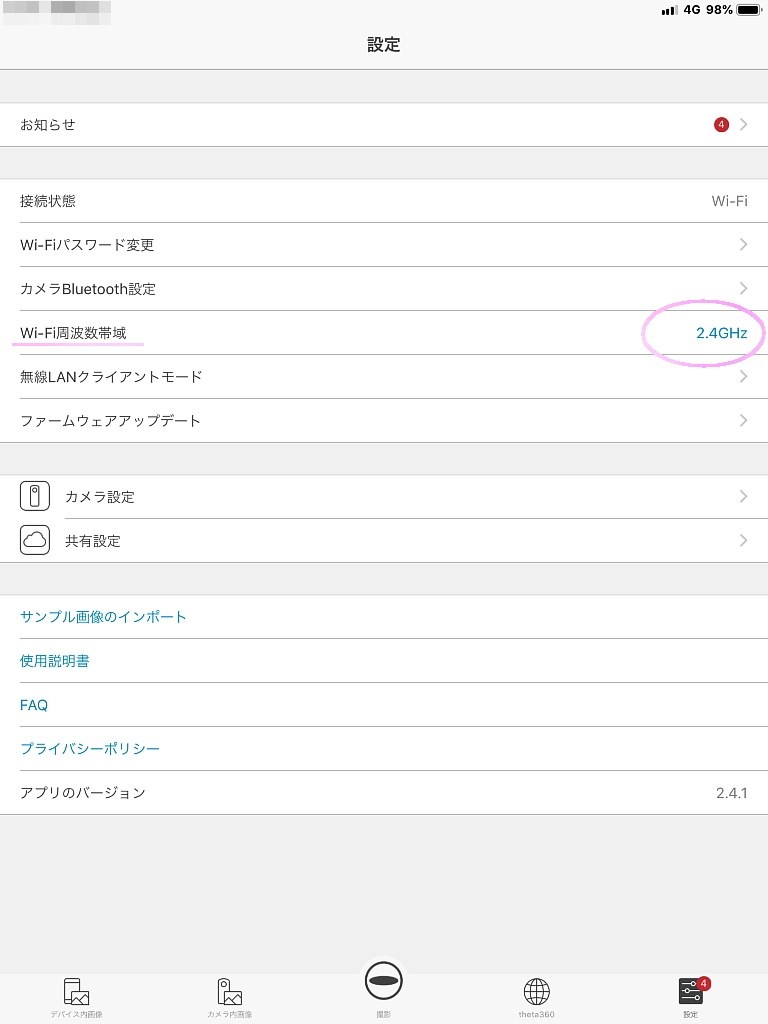Expand the Wi-Fiパスワード変更 row chevron
The width and height of the screenshot is (768, 1024).
coord(743,244)
